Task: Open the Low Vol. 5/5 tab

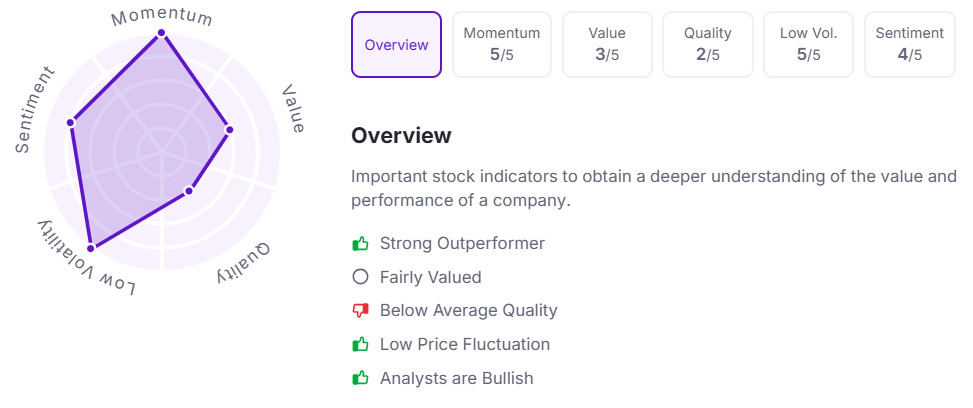Action: pos(809,45)
